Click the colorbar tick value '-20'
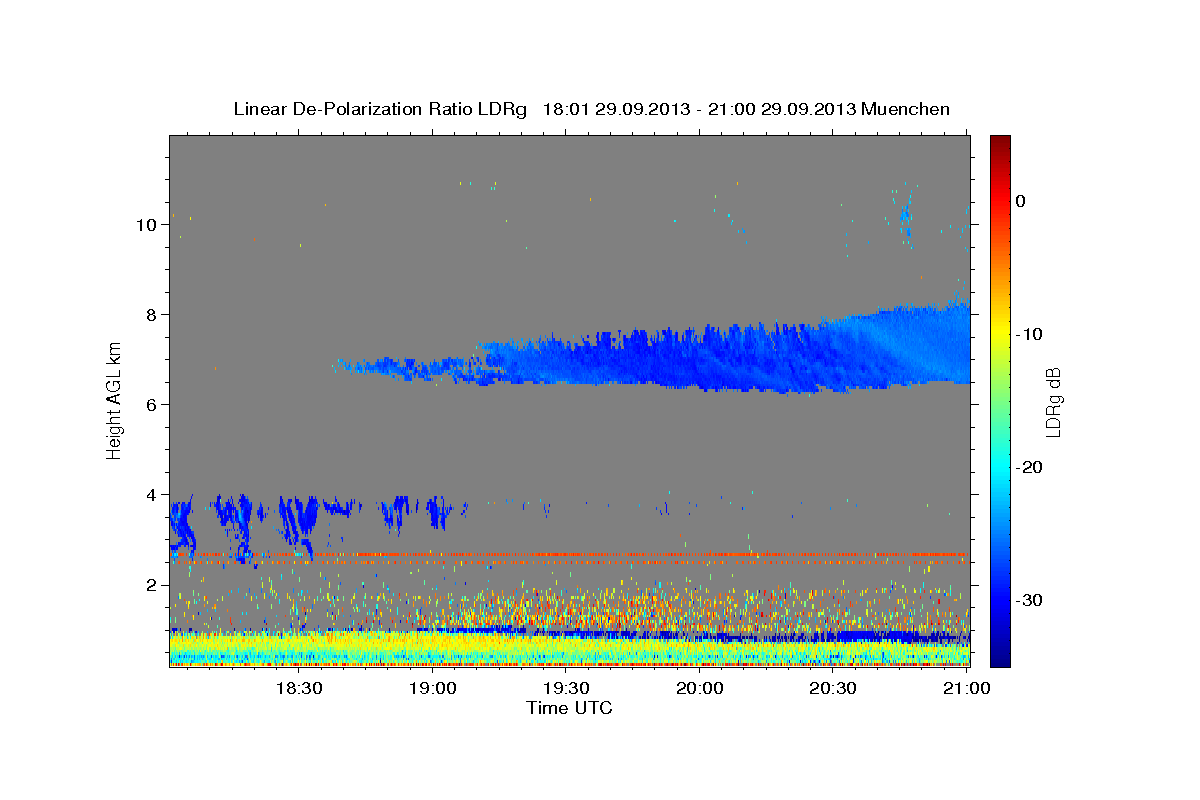Image resolution: width=1200 pixels, height=800 pixels. point(1029,467)
